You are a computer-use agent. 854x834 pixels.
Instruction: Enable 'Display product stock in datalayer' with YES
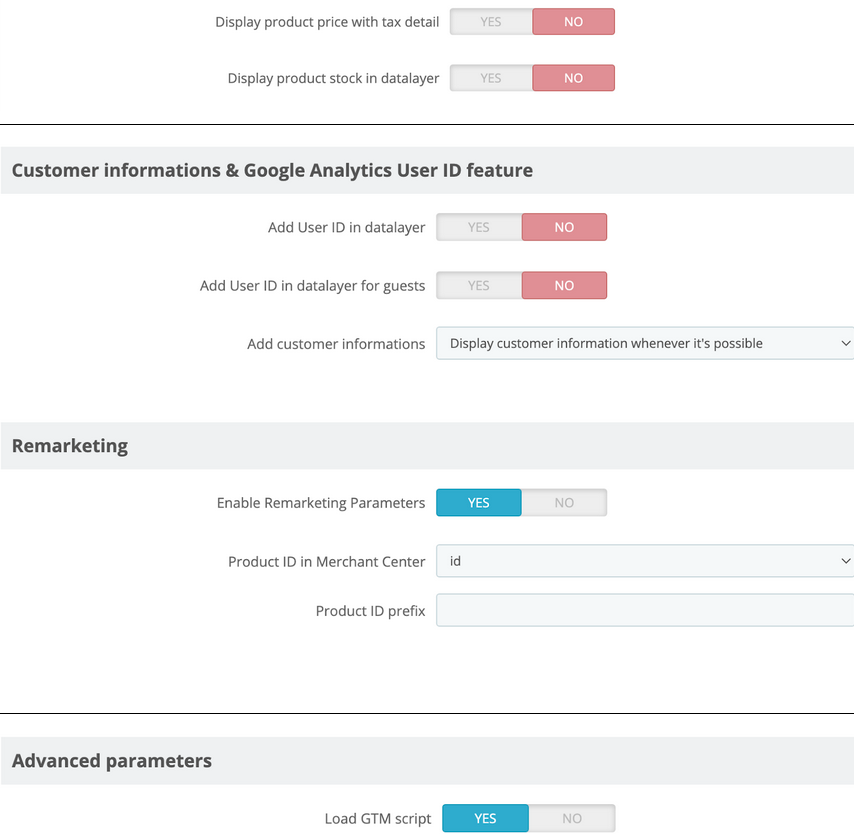(490, 78)
